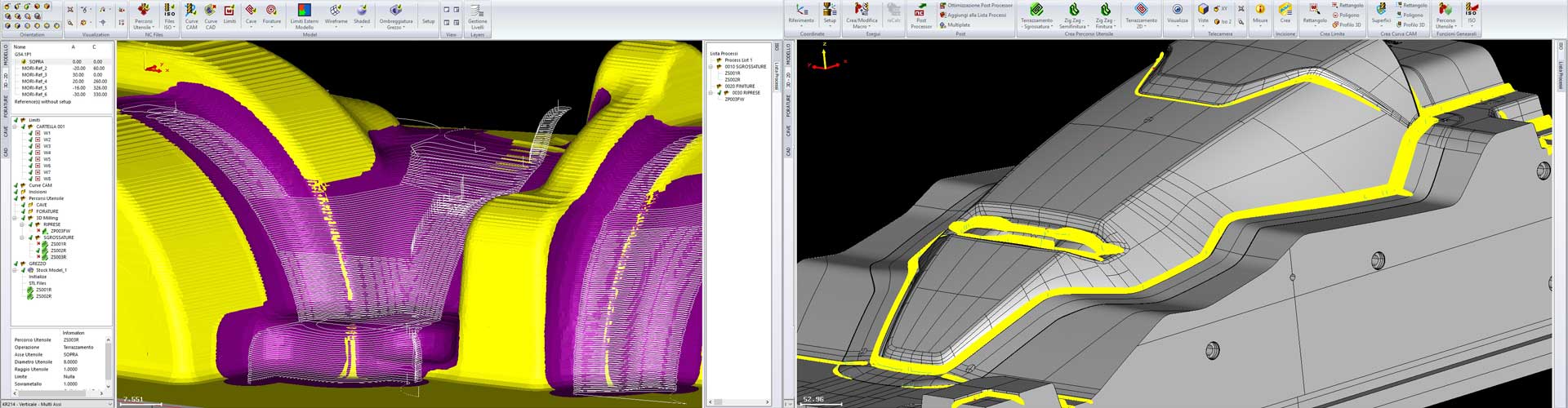Open the Files ISO dropdown
Screen dimensions: 1568x408
[x=169, y=16]
